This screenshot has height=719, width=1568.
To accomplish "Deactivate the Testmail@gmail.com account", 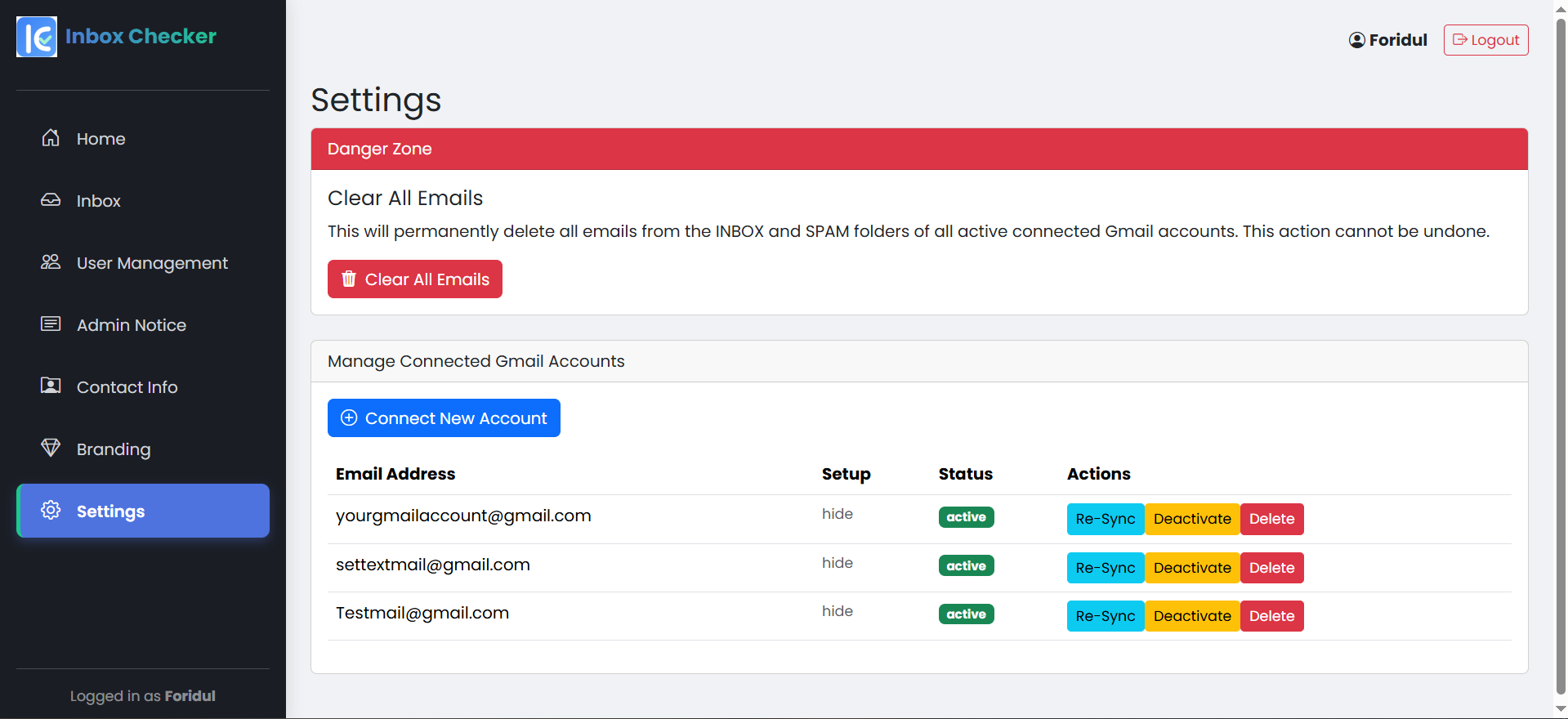I will point(1191,616).
